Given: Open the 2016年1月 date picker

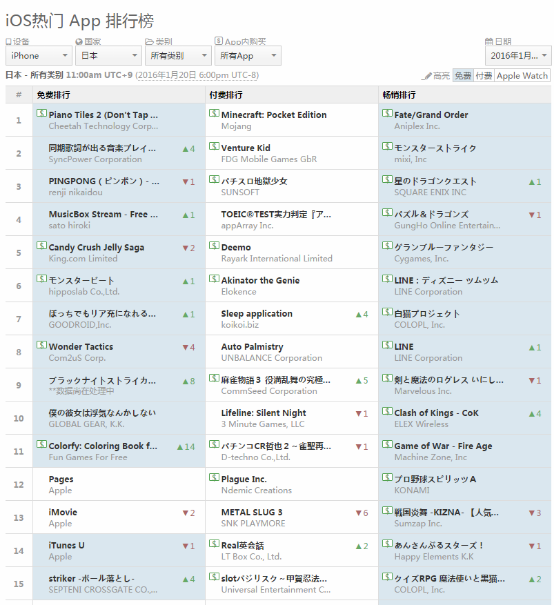Looking at the screenshot, I should pyautogui.click(x=518, y=56).
